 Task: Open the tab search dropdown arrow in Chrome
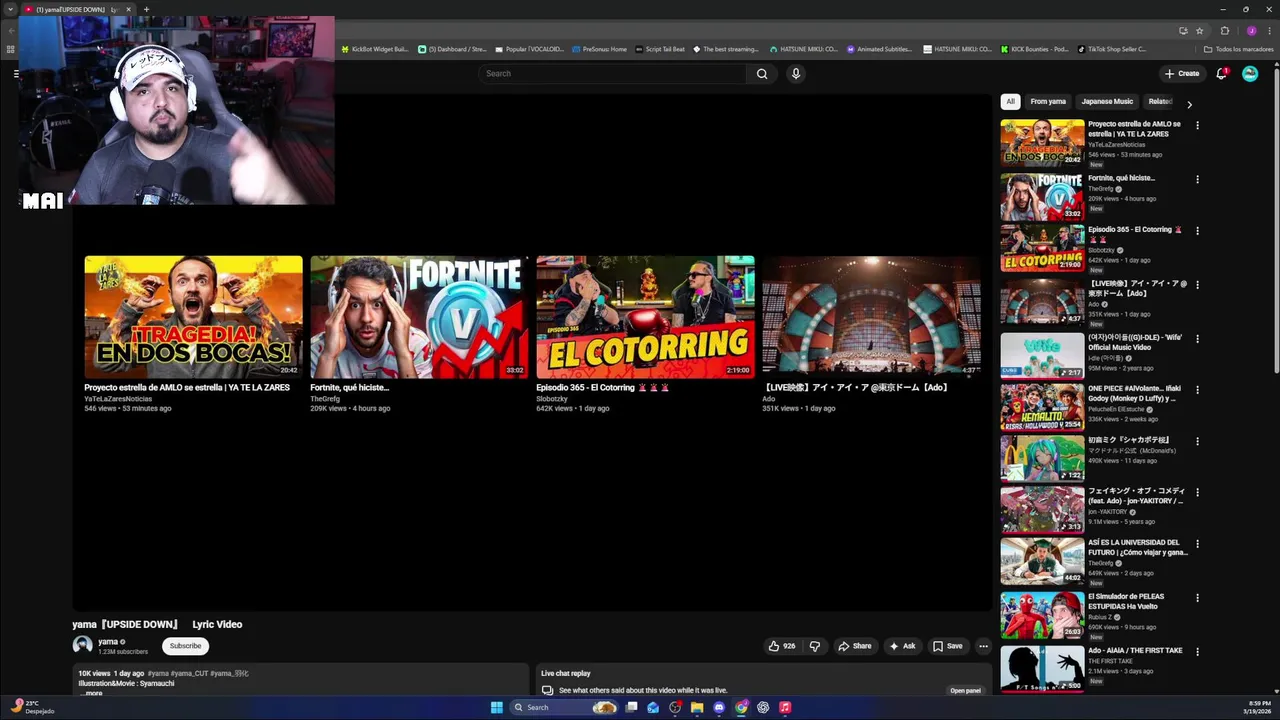(10, 9)
